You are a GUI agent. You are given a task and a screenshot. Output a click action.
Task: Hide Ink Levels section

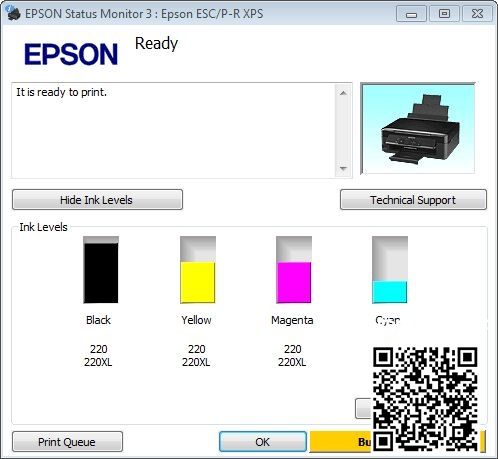point(97,200)
